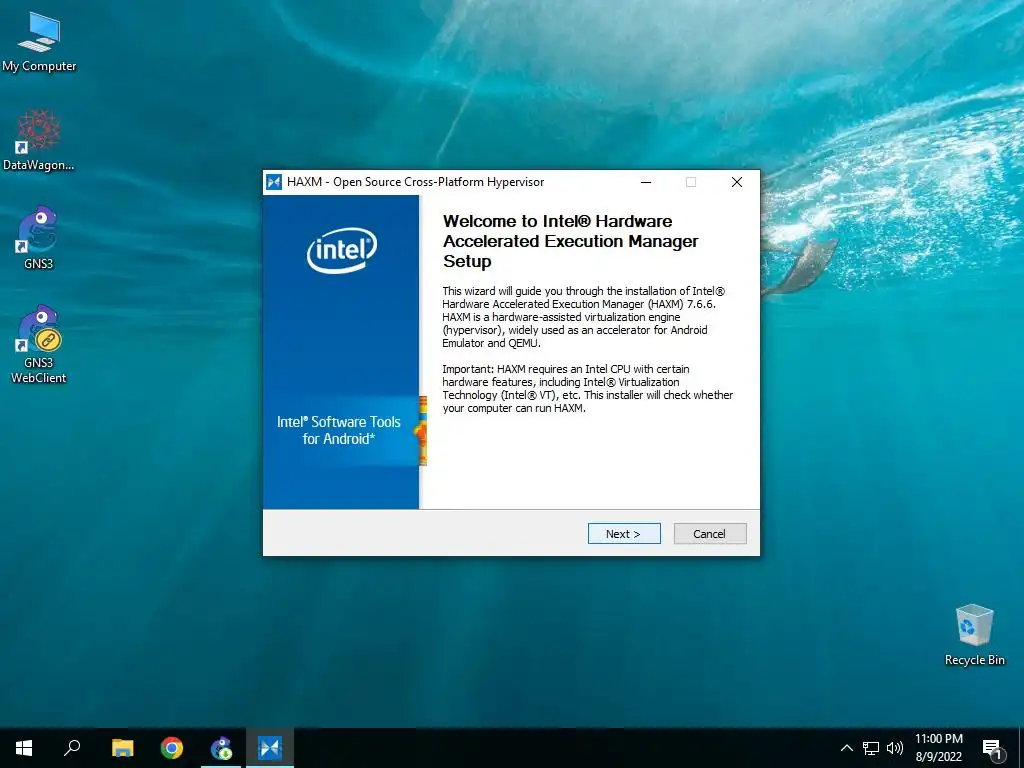The height and width of the screenshot is (768, 1024).
Task: Open network status tray icon
Action: coord(871,748)
